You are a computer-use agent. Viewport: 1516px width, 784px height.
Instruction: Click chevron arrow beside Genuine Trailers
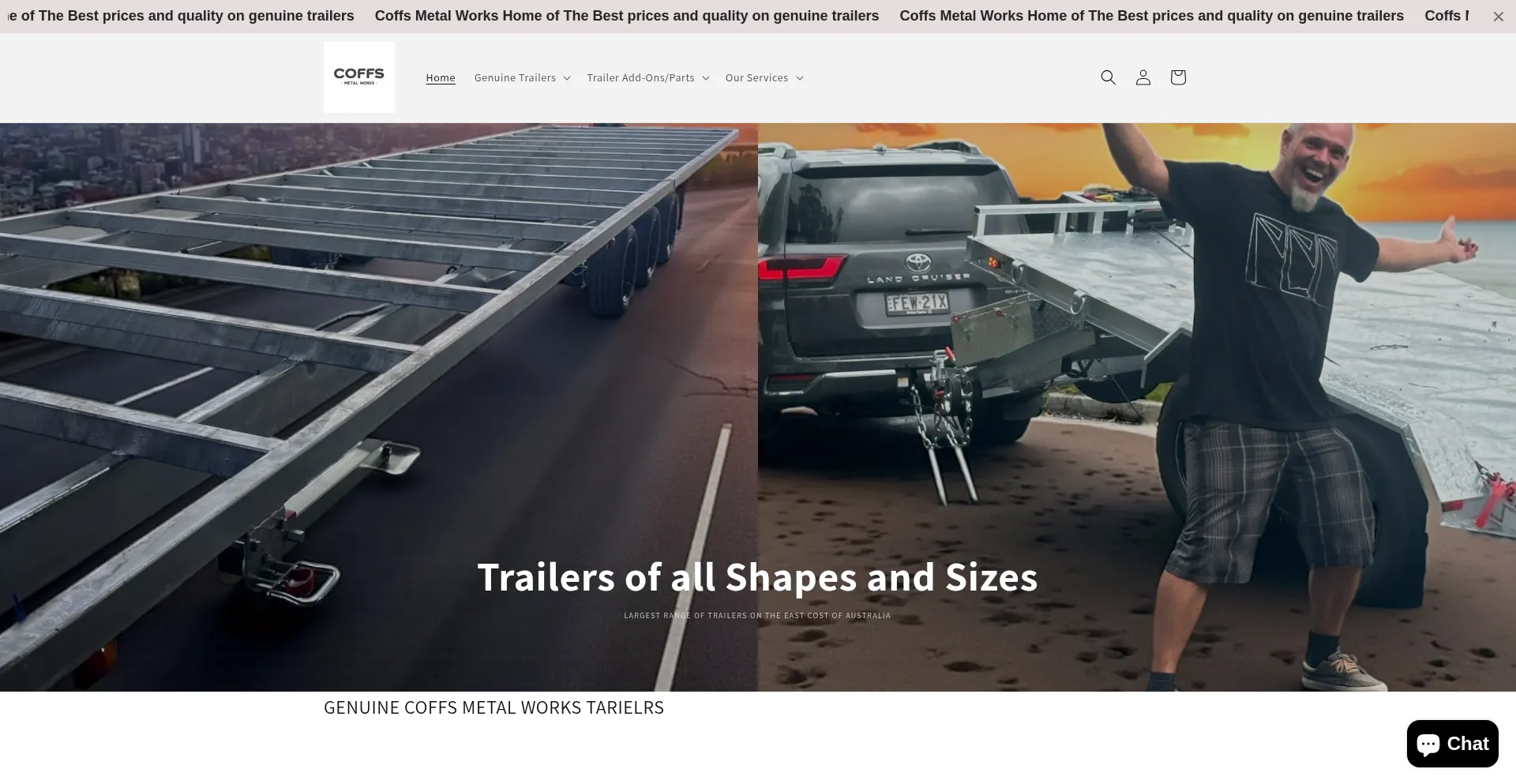click(567, 78)
